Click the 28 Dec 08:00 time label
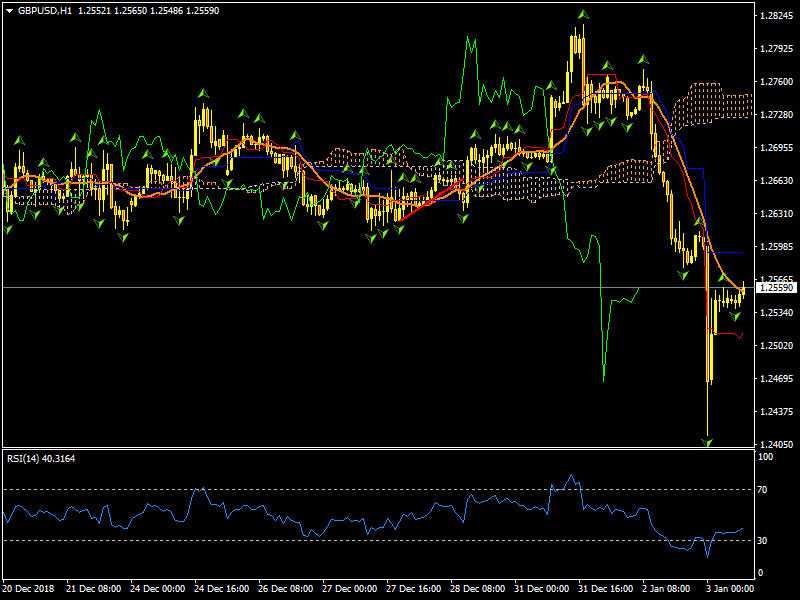 (x=475, y=589)
